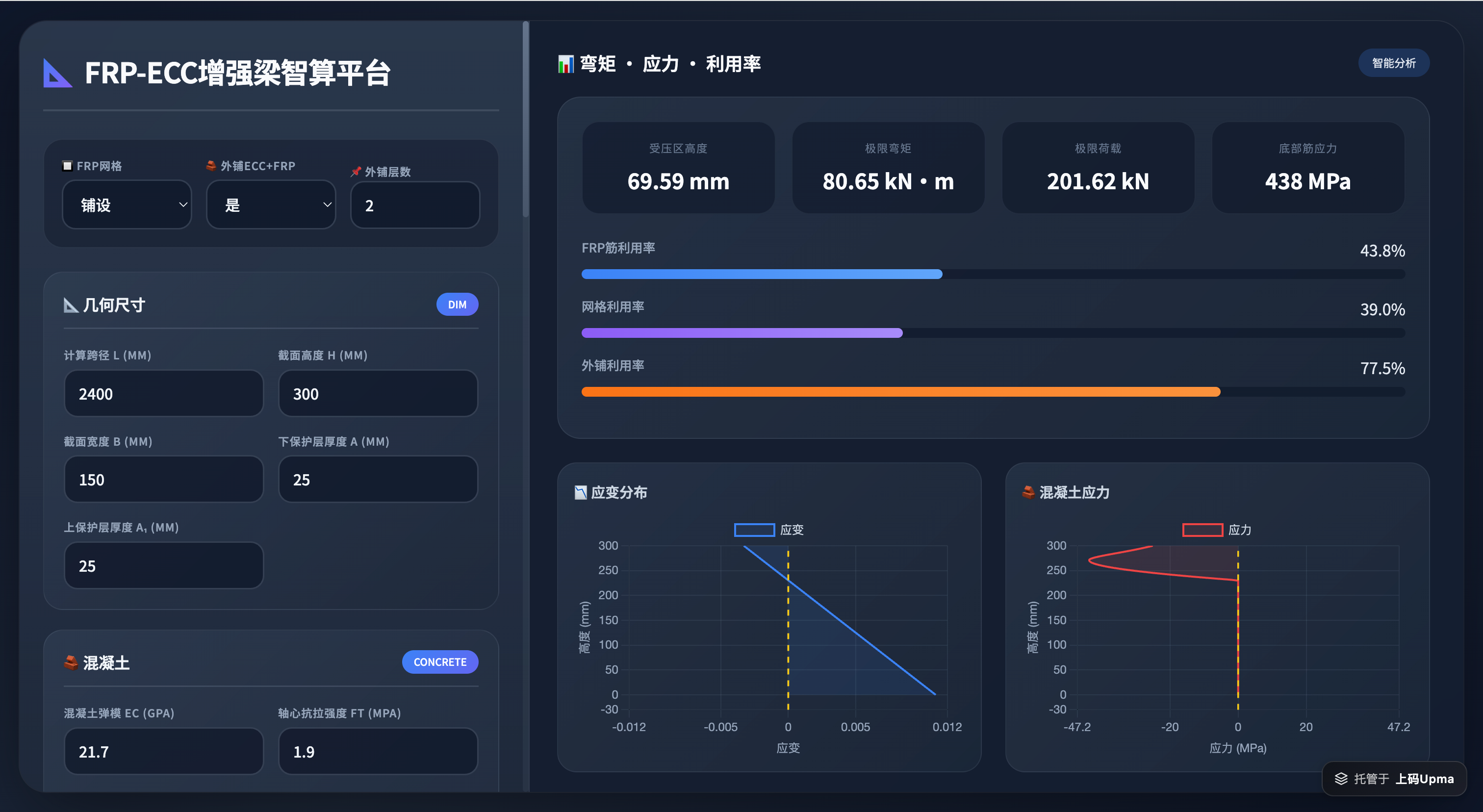The image size is (1483, 812).
Task: Click the pushpin icon beside 外铺层数
Action: [x=356, y=171]
